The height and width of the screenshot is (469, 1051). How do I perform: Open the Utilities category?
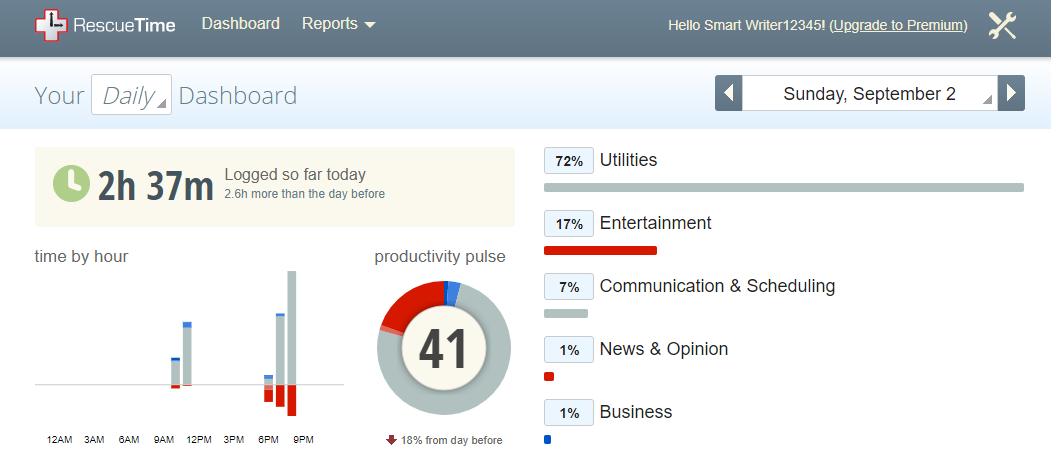tap(628, 160)
